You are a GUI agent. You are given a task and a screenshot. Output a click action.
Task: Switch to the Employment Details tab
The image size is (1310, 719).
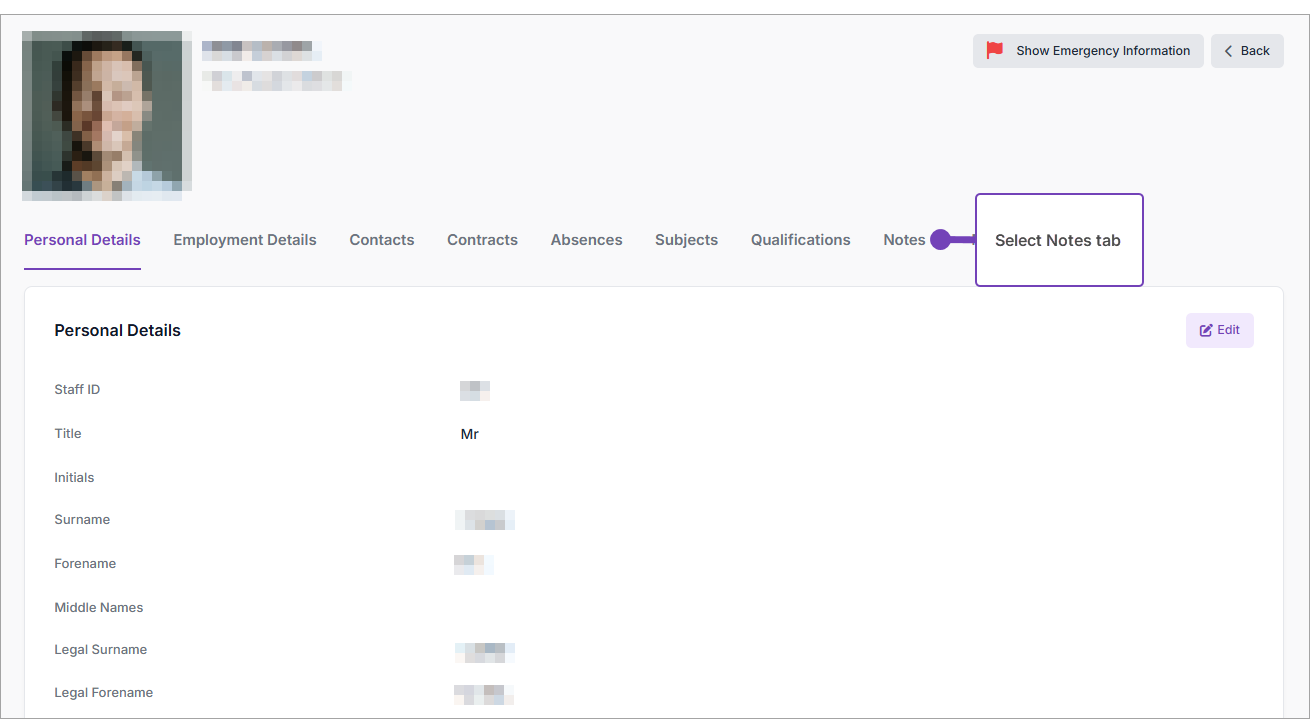245,240
